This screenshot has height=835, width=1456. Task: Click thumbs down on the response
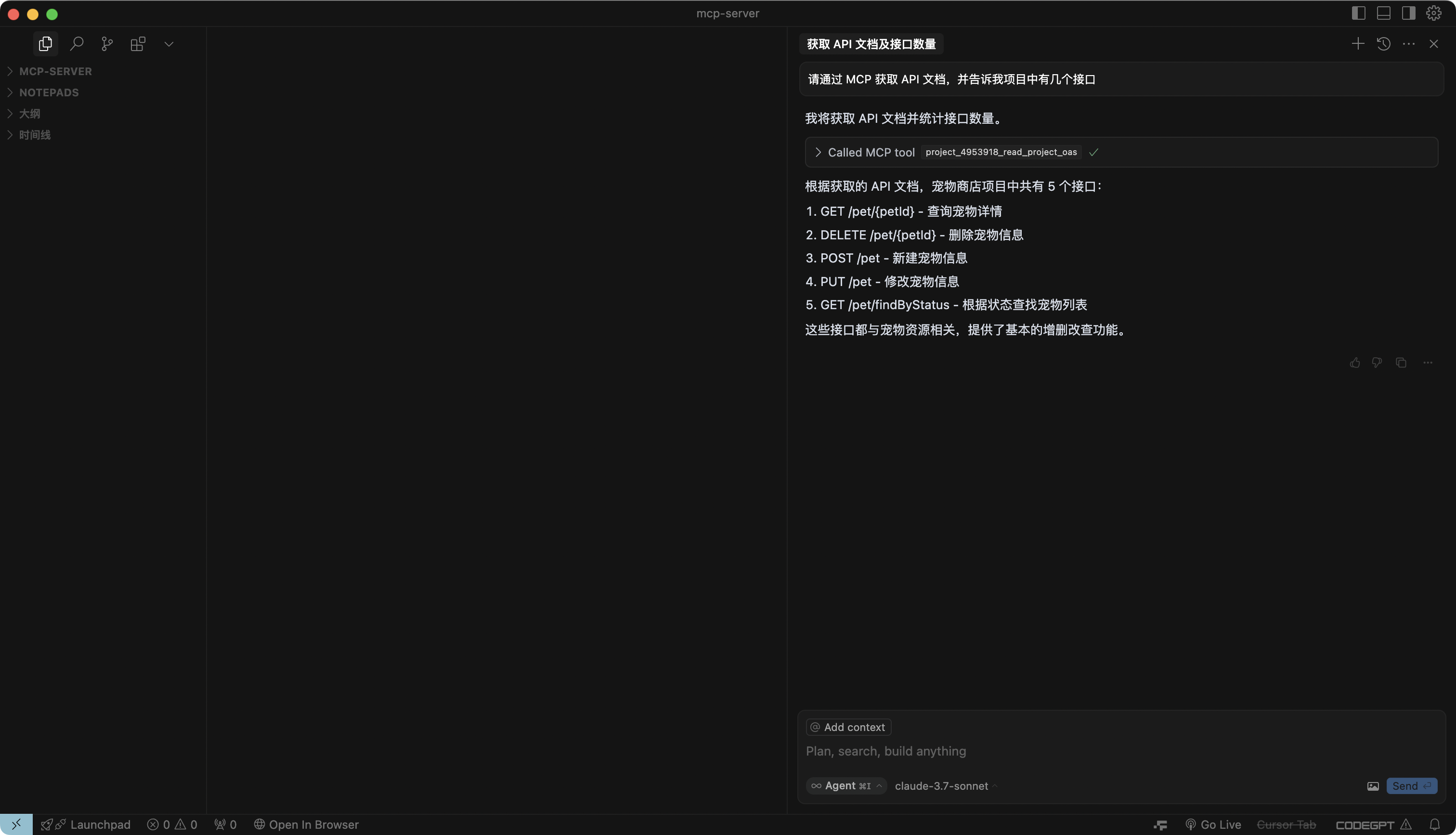1377,363
